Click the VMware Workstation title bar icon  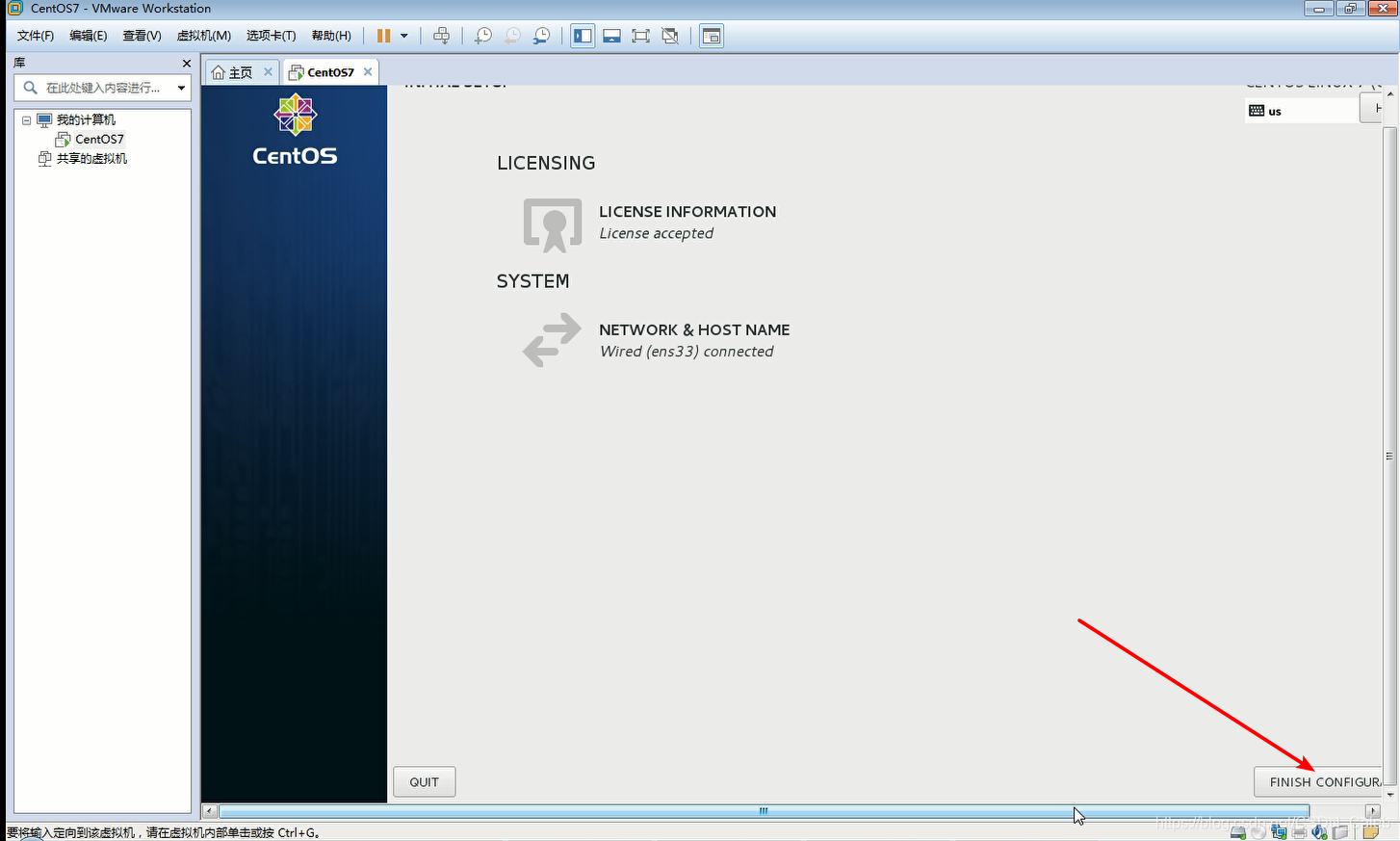click(14, 8)
